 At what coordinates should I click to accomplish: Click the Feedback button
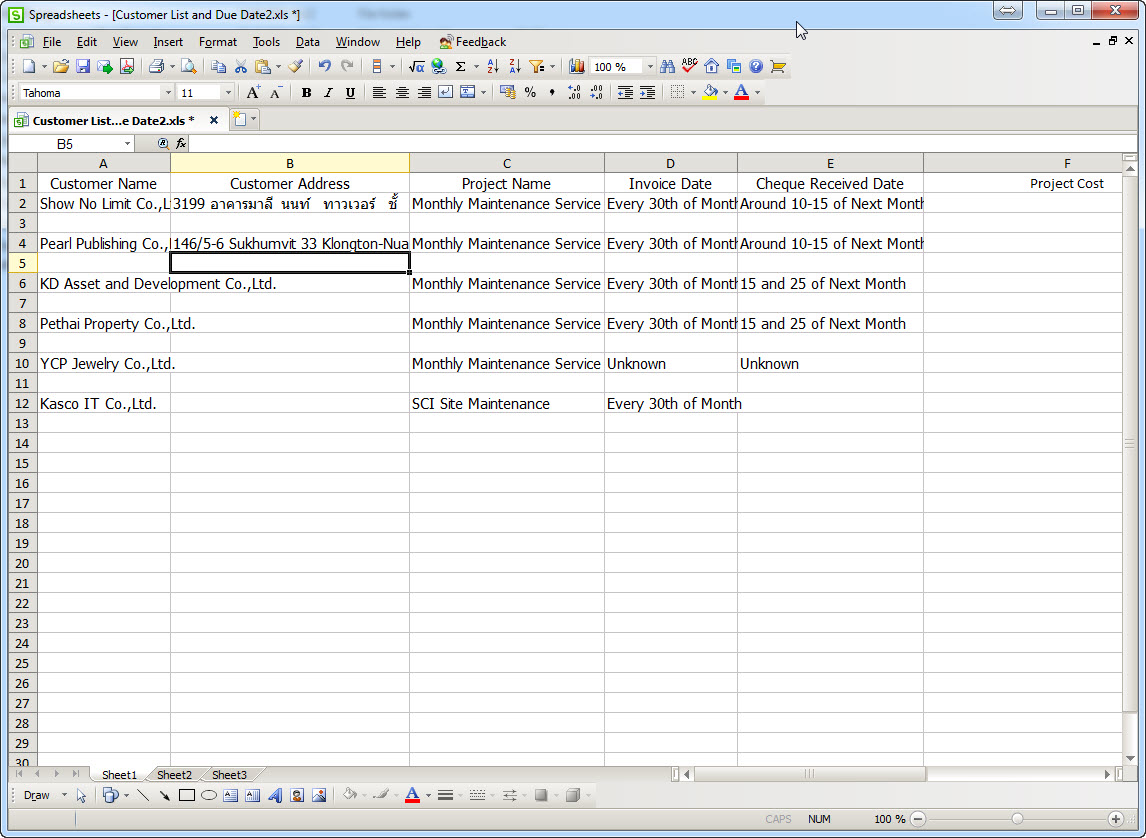coord(472,42)
